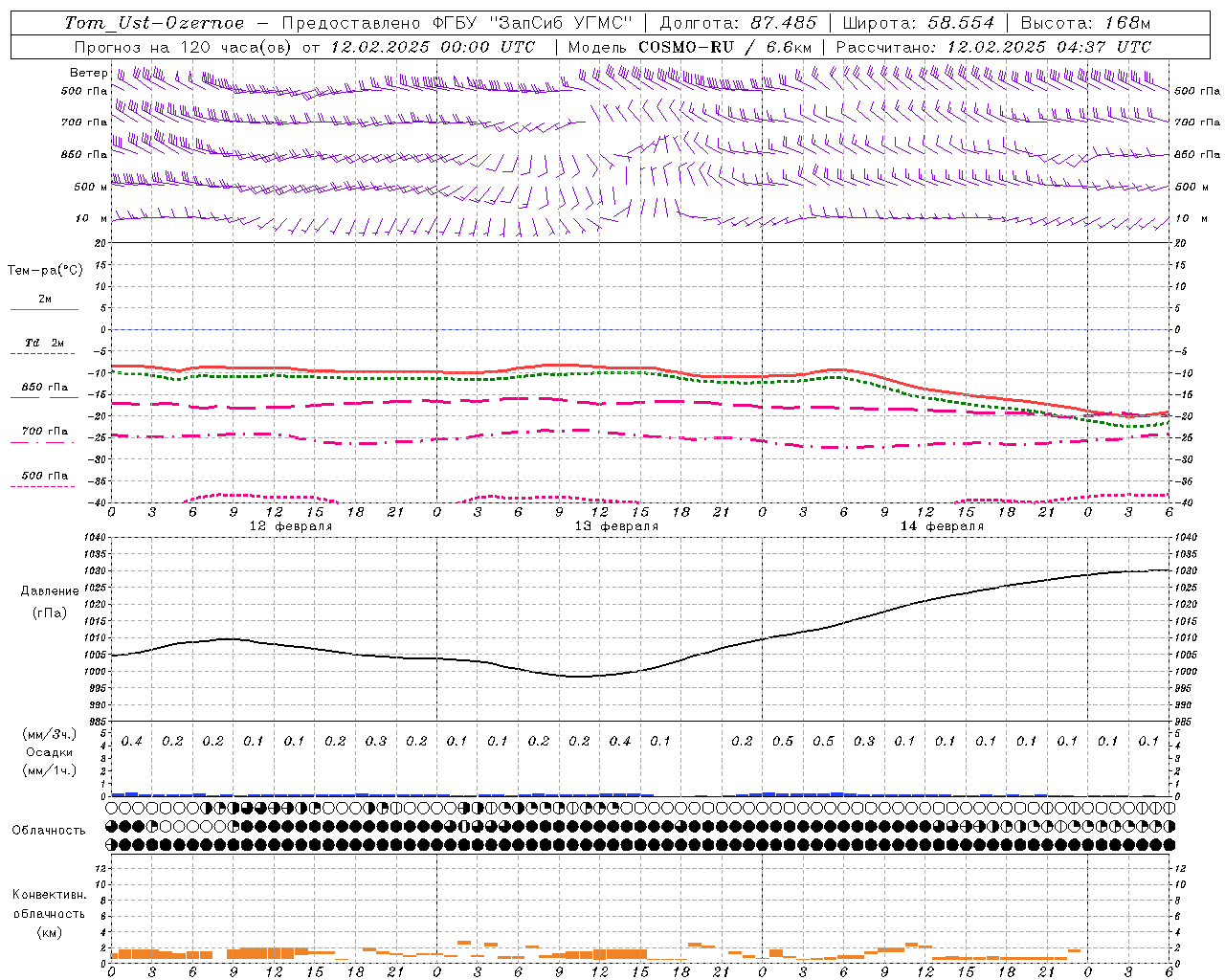The width and height of the screenshot is (1225, 980).
Task: Click the 'Ветер' wind panel label
Action: point(89,73)
